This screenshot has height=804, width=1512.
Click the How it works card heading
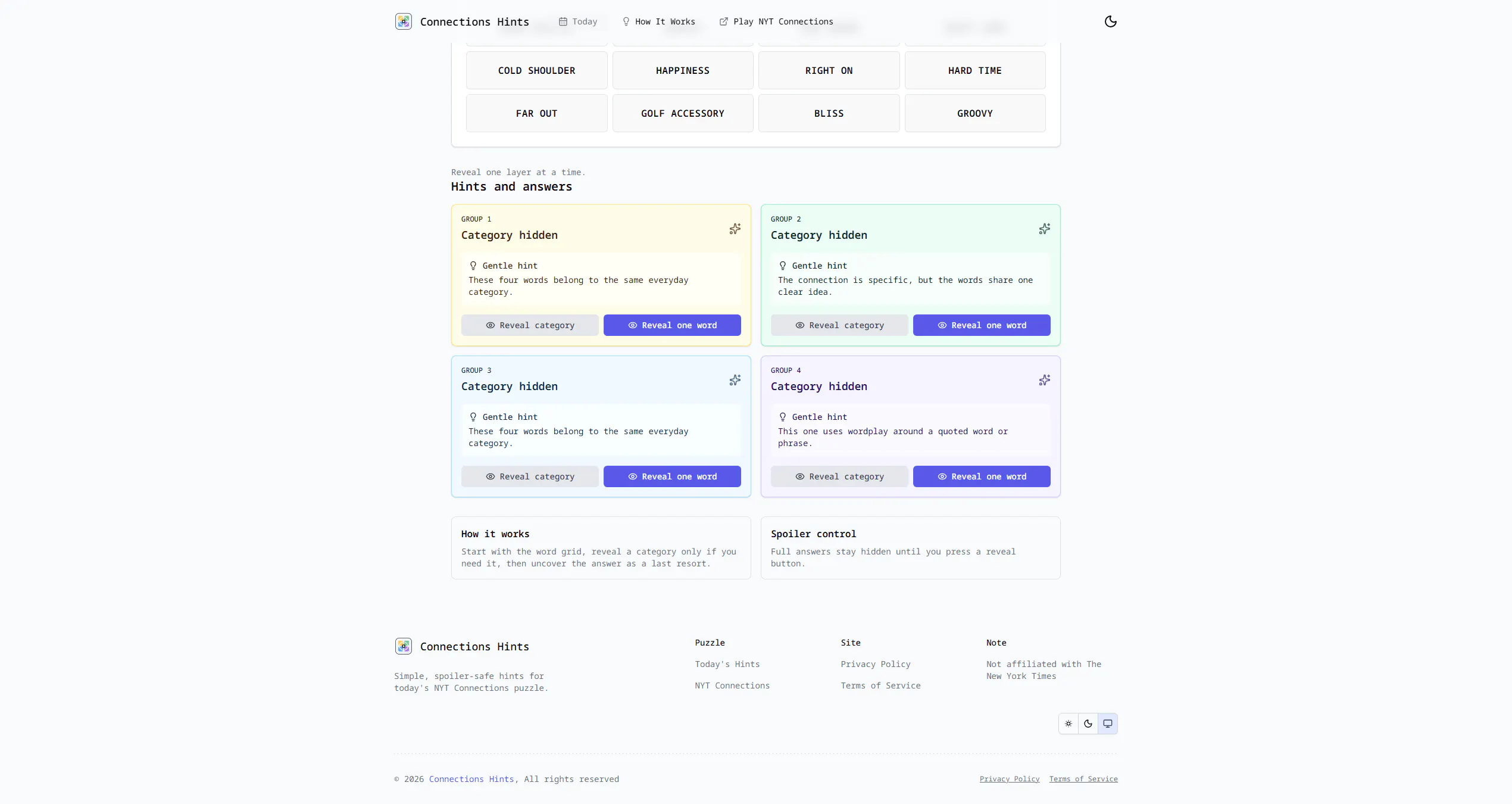[495, 534]
